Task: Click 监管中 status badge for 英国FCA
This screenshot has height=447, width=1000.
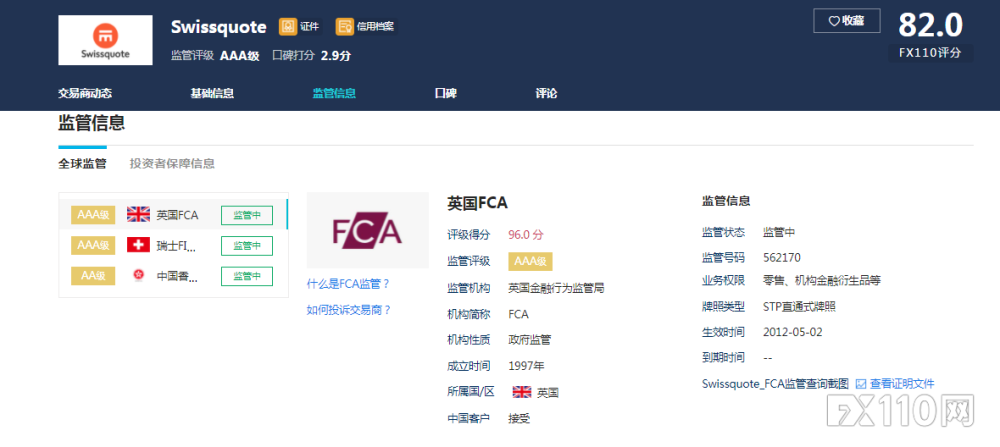Action: coord(247,215)
